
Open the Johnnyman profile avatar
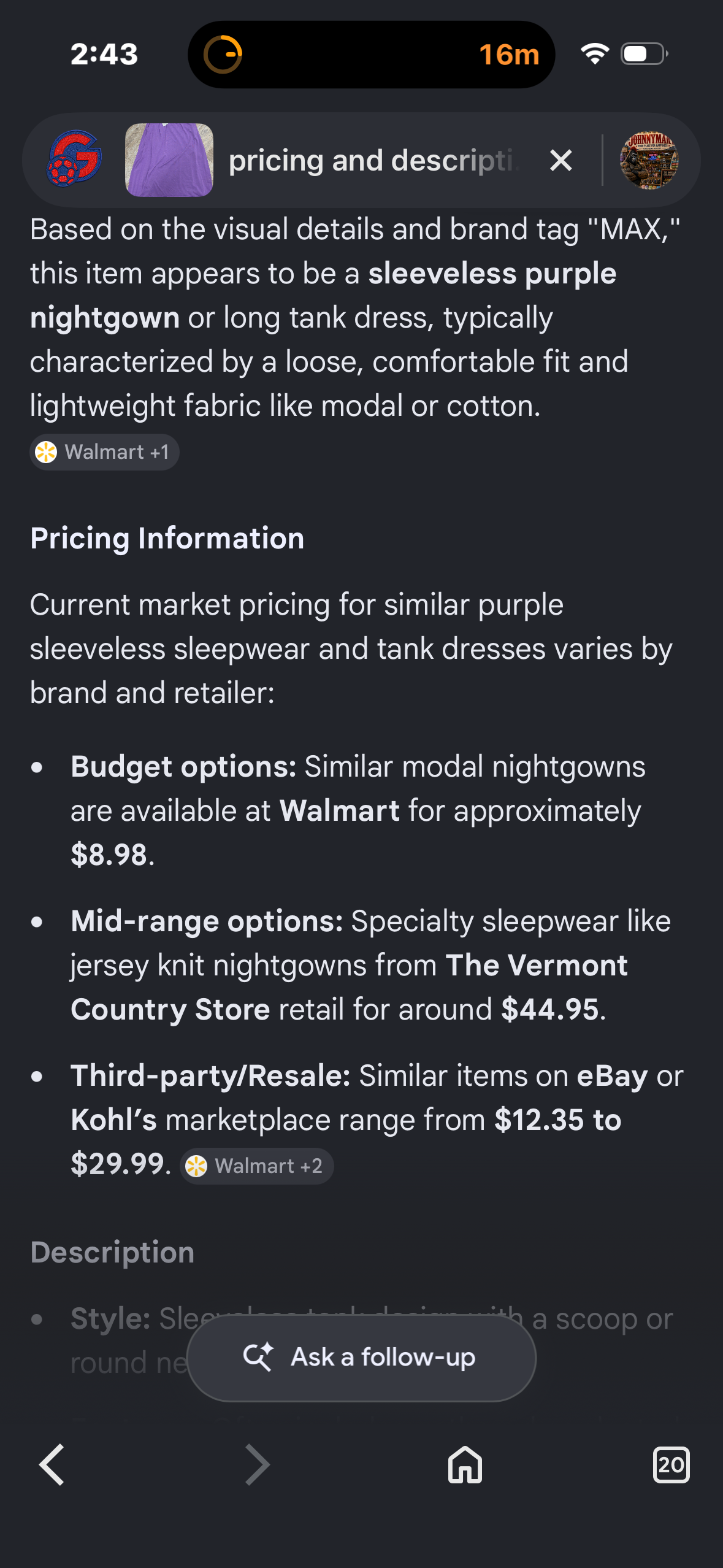[649, 160]
